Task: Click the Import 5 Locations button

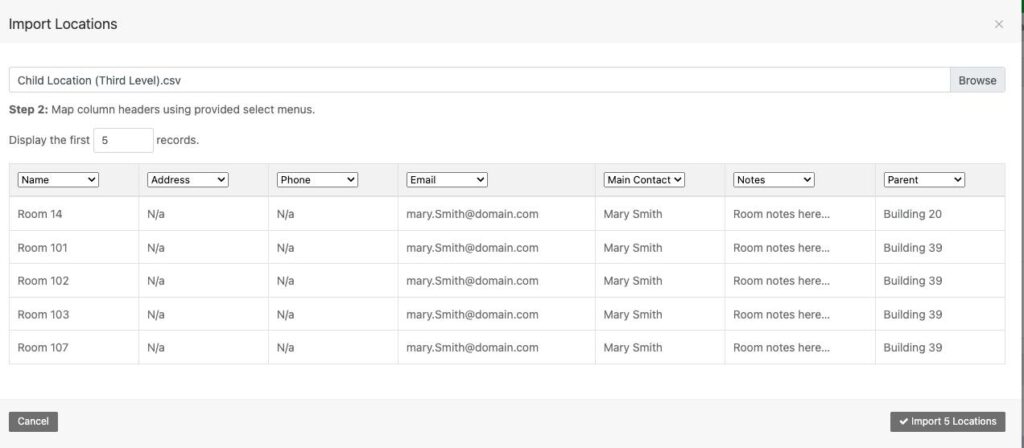Action: click(947, 422)
